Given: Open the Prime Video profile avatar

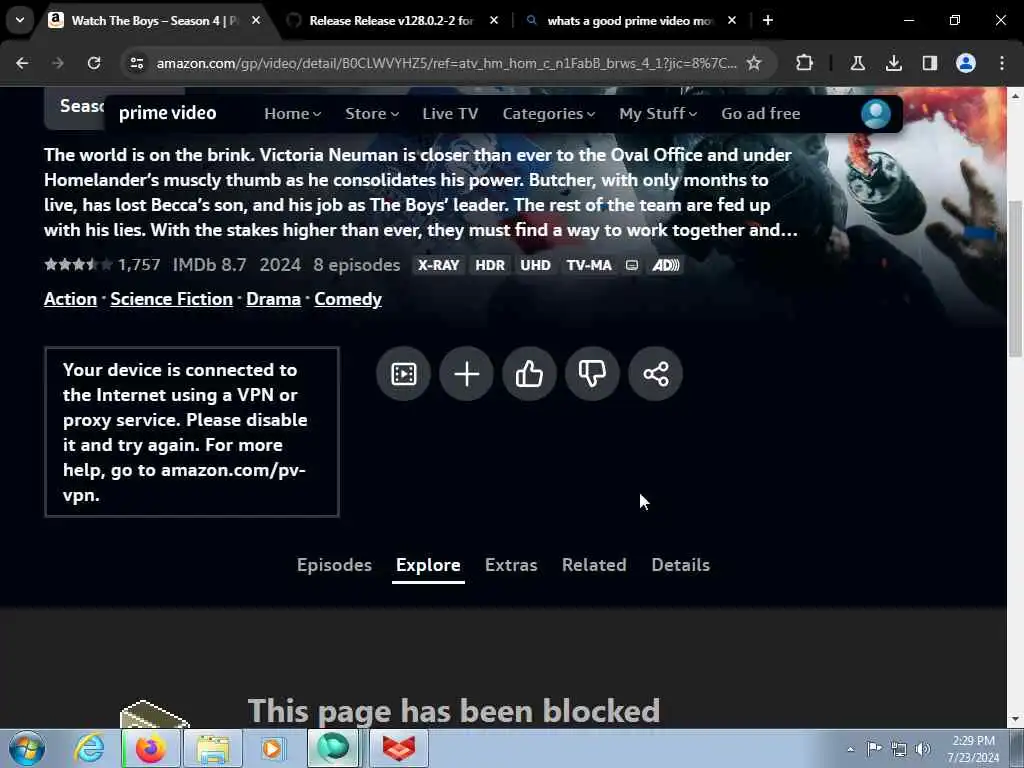Looking at the screenshot, I should 876,114.
